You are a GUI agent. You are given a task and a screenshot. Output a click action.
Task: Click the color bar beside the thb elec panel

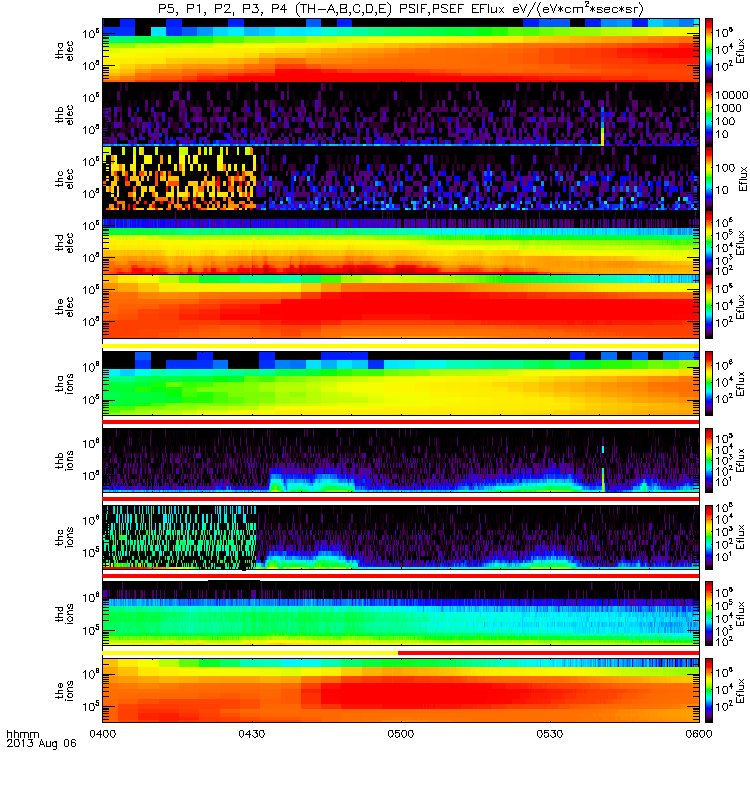click(709, 114)
